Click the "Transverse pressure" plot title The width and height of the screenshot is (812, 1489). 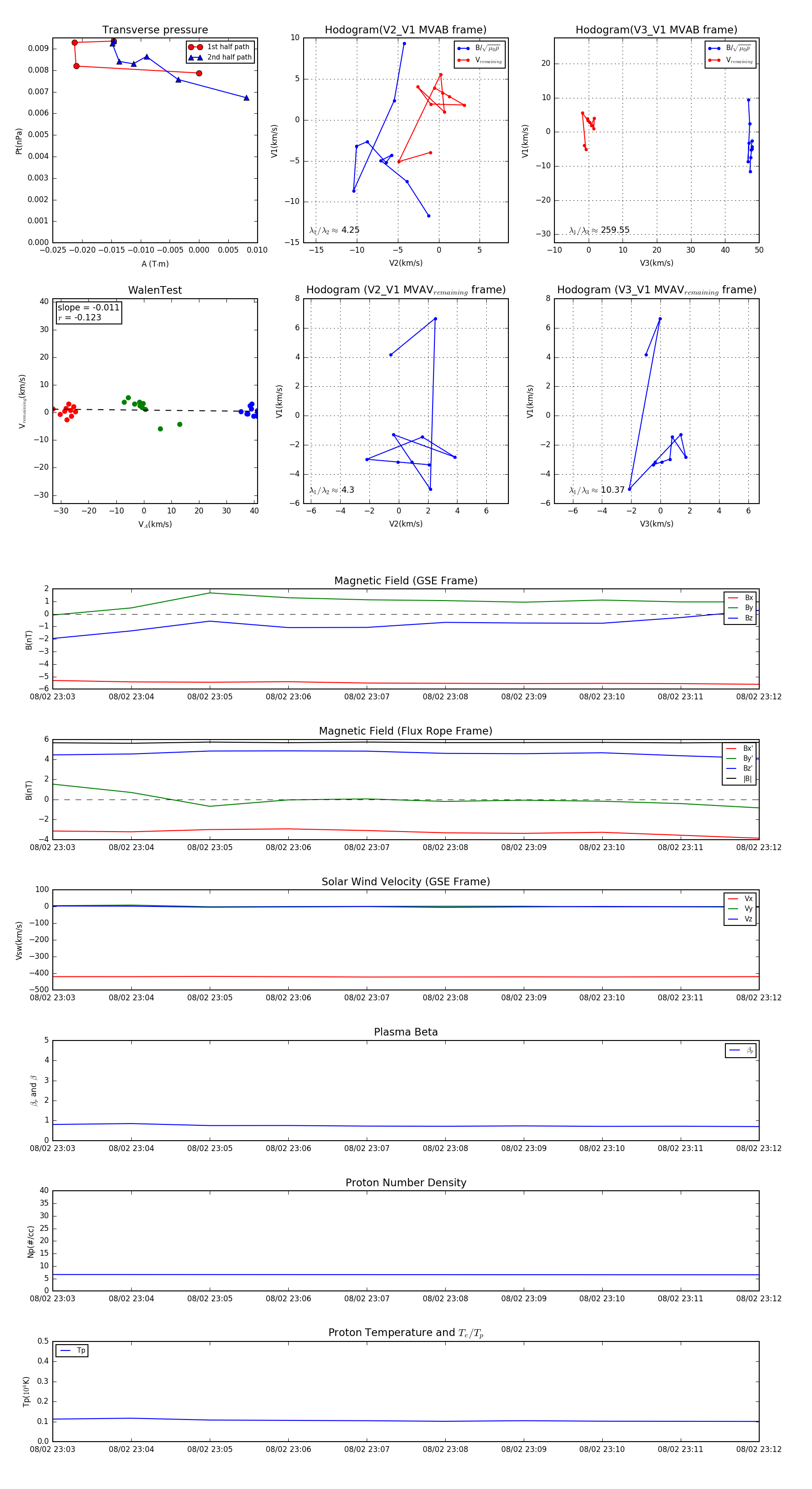point(155,29)
